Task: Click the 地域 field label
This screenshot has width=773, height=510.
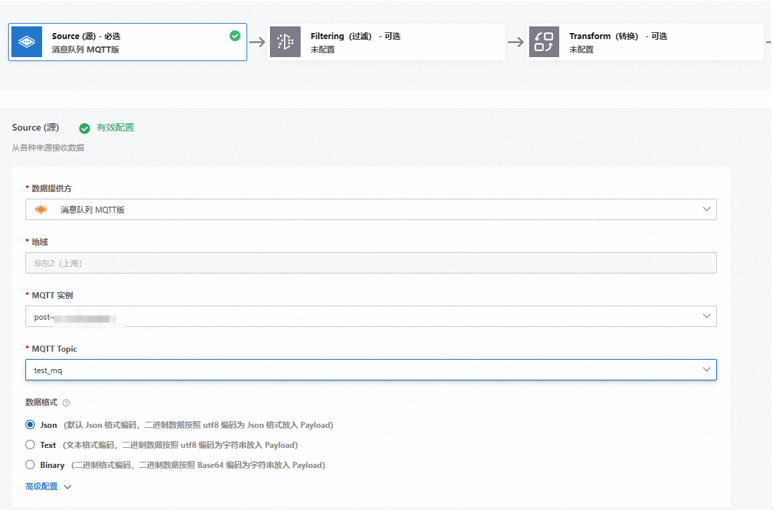Action: [40, 242]
